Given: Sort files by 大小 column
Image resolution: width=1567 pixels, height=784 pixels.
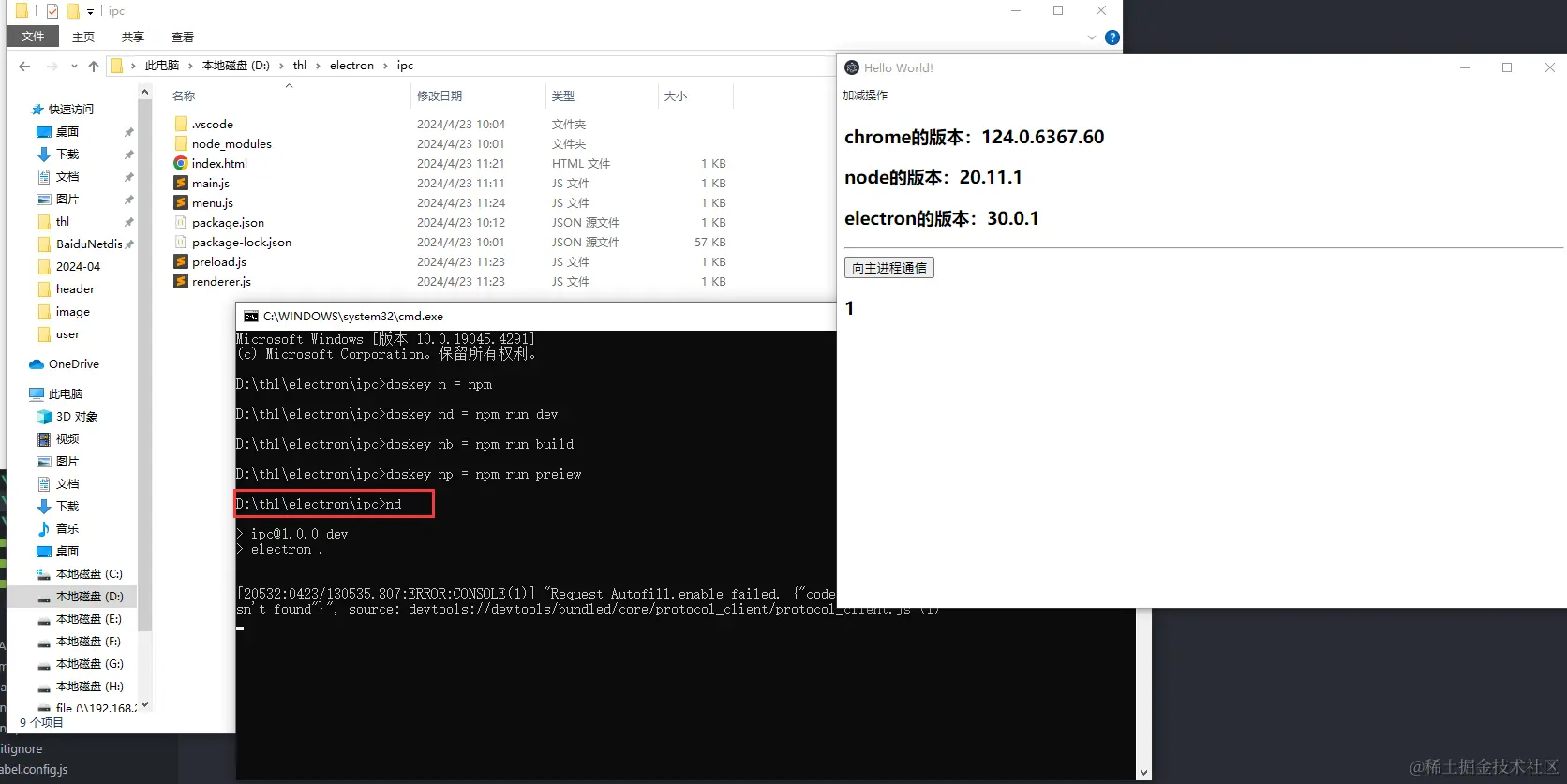Looking at the screenshot, I should [x=676, y=96].
